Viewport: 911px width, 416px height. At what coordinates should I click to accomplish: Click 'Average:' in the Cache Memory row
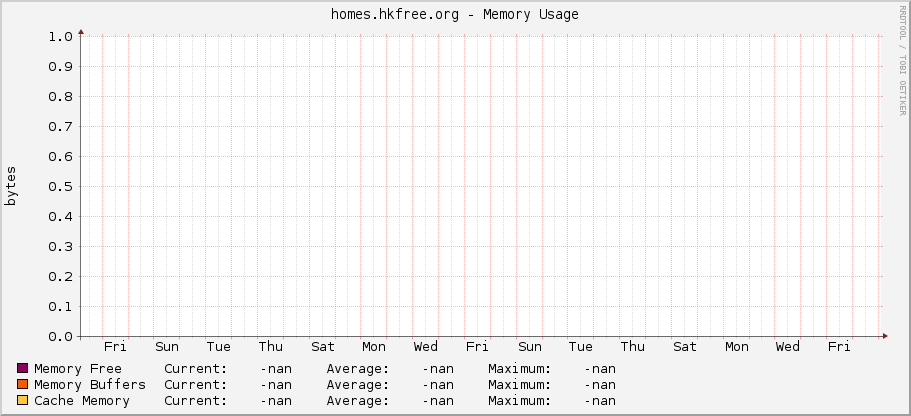(x=358, y=400)
